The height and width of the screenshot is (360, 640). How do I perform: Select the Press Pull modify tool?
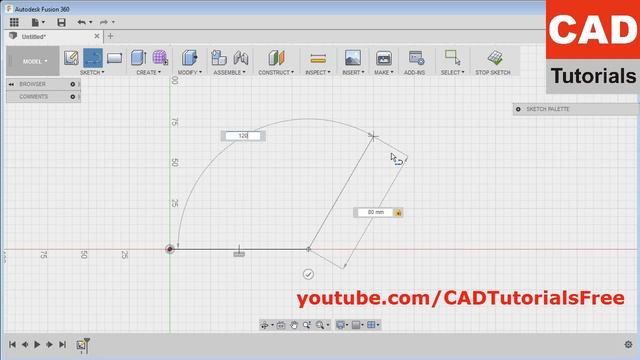(x=190, y=58)
